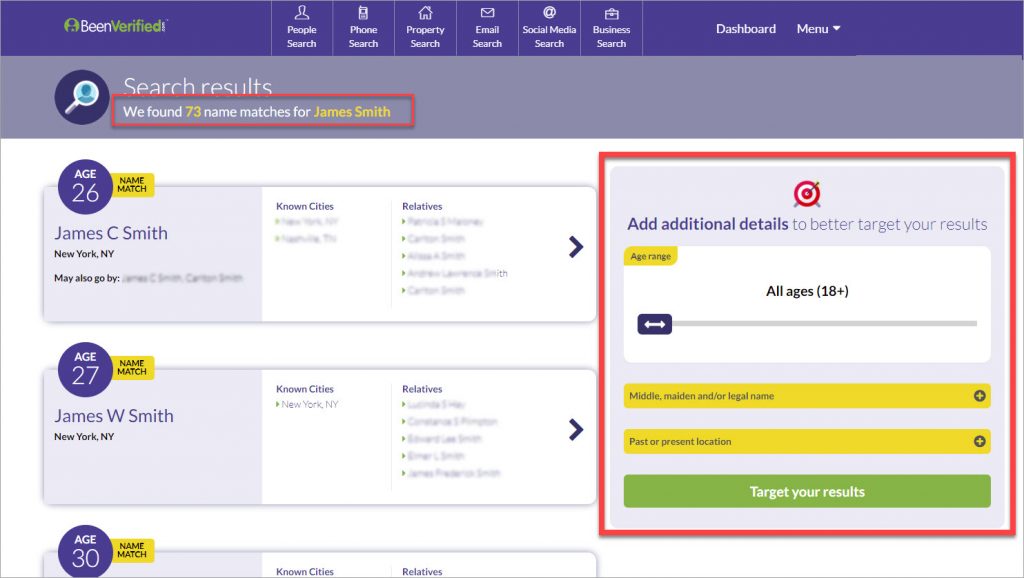Expand the Menu dropdown
This screenshot has width=1024, height=578.
[x=818, y=29]
